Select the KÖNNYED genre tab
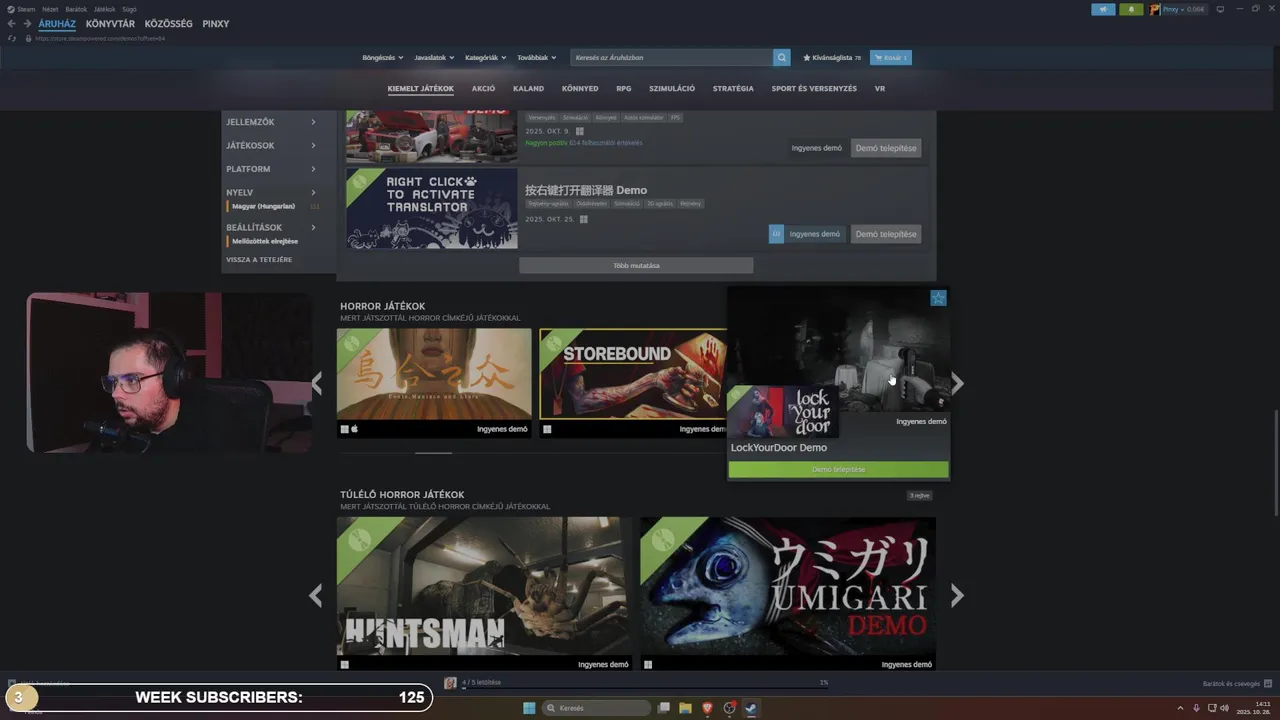This screenshot has height=720, width=1280. click(x=580, y=88)
